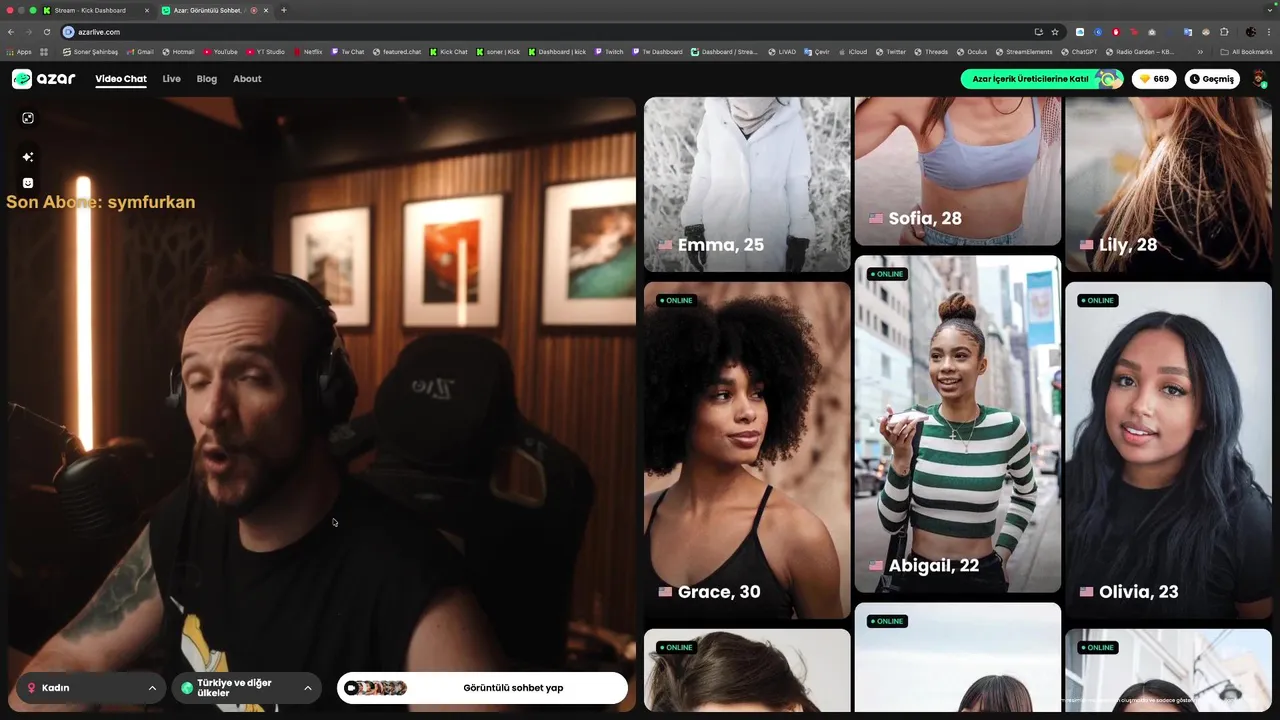Open the tab search chevron

coord(1269,10)
